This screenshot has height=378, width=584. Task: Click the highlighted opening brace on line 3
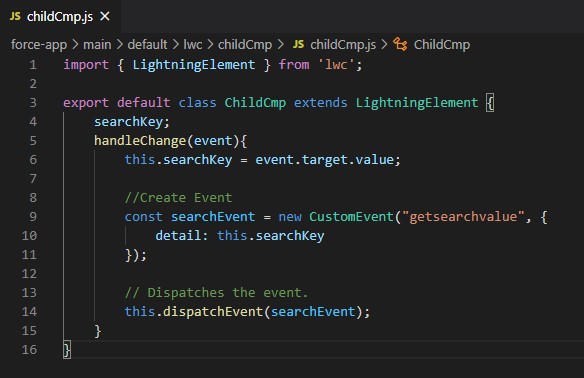tap(490, 103)
